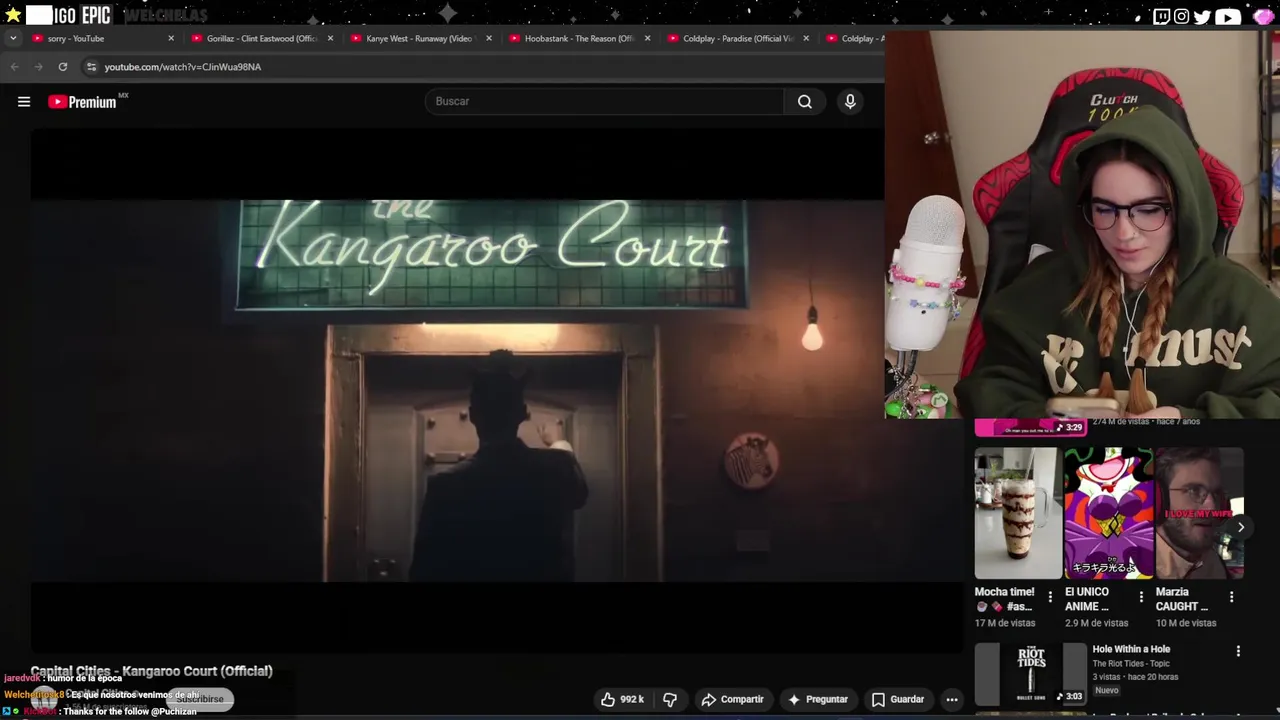Image resolution: width=1280 pixels, height=720 pixels.
Task: Go back in browser history
Action: [14, 67]
